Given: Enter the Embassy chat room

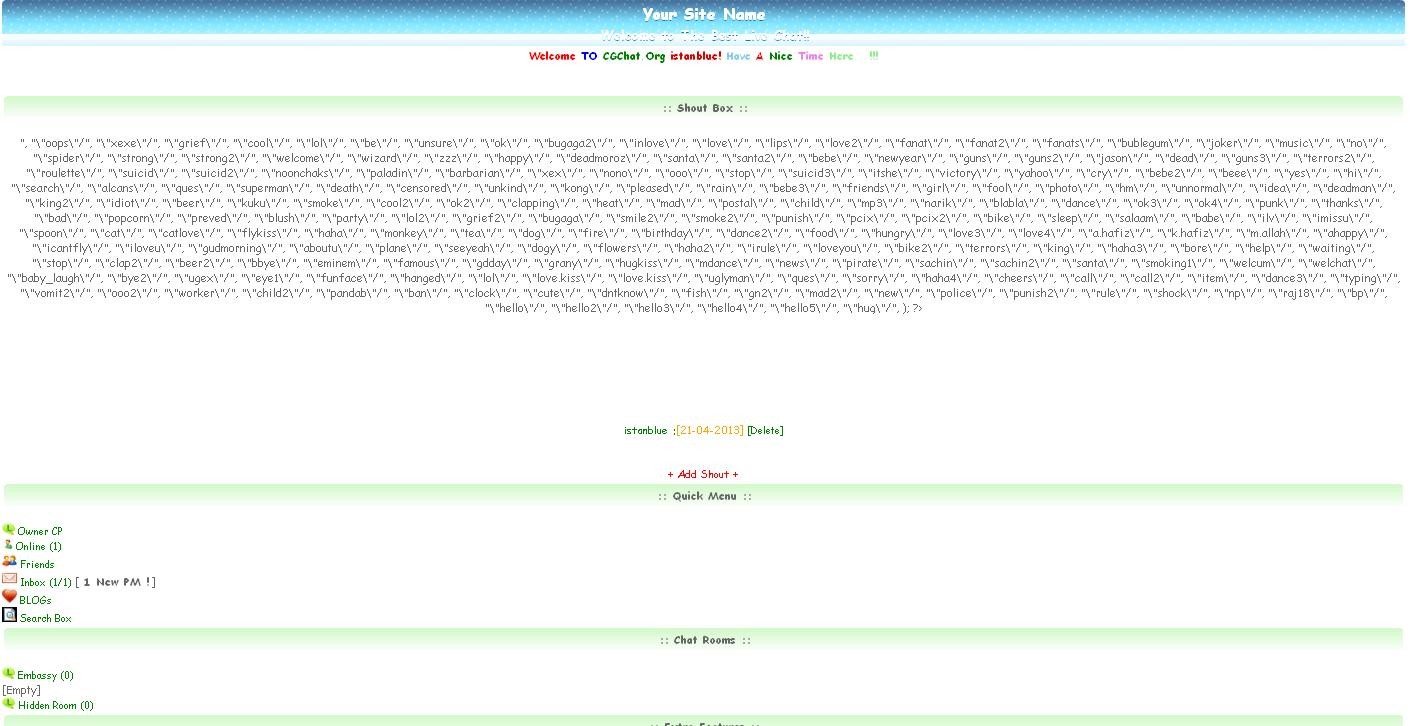Looking at the screenshot, I should (x=45, y=676).
